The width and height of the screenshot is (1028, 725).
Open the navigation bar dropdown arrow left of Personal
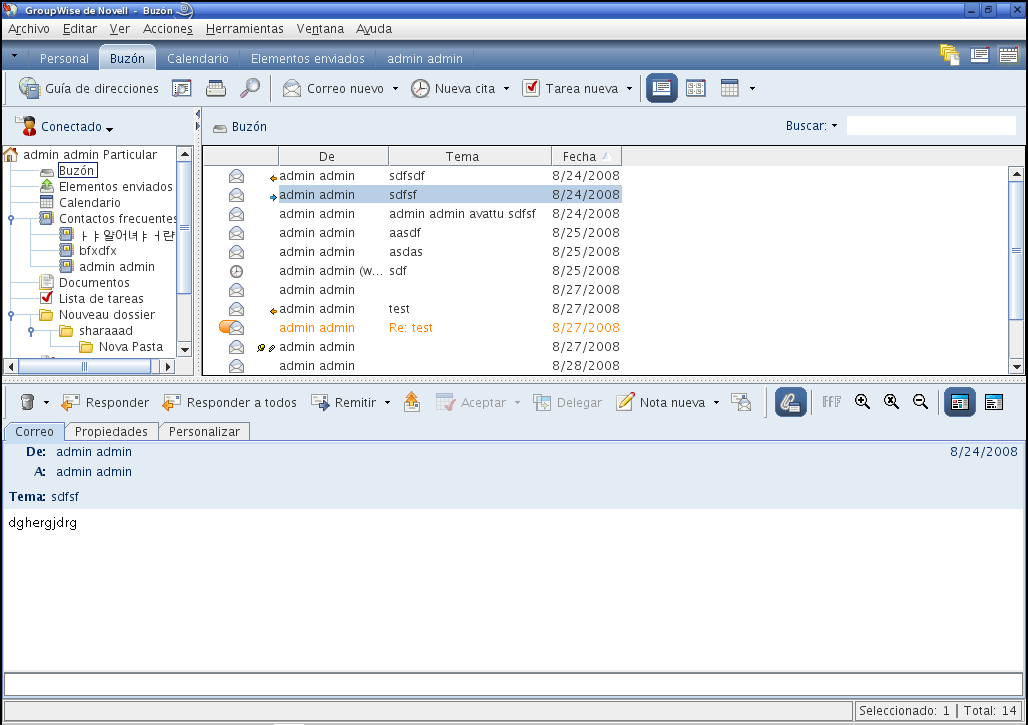click(14, 57)
